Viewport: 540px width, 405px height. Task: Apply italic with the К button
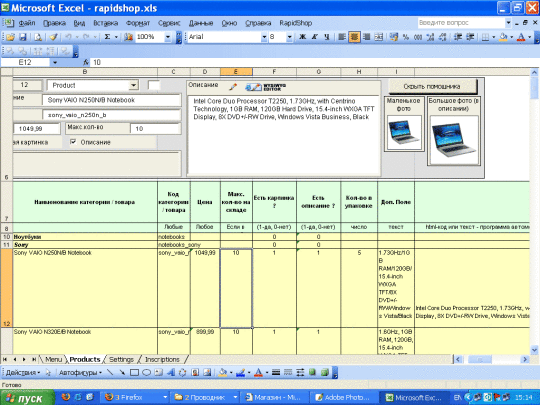(x=314, y=37)
